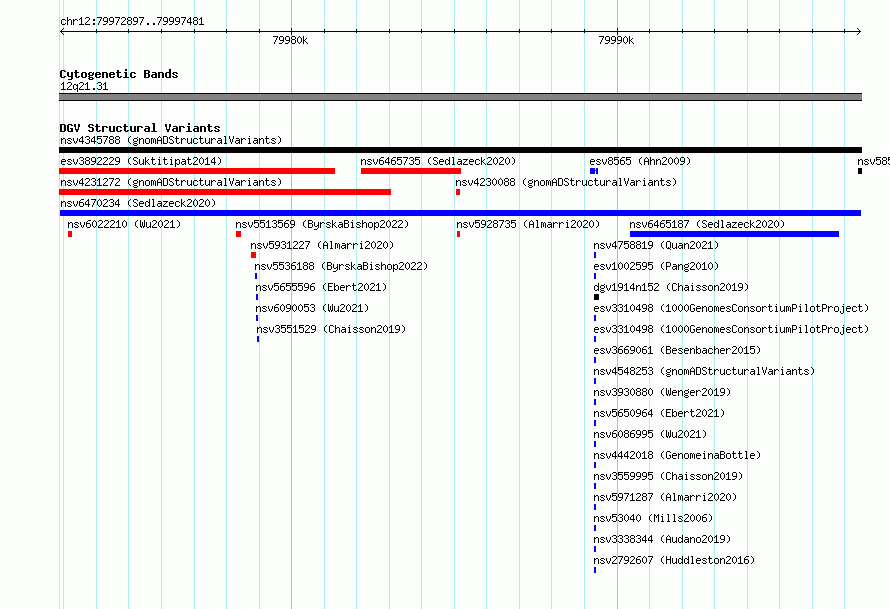Screen dimensions: 890x609
Task: Click the long blue bar under nsv6470234
Action: 460,213
